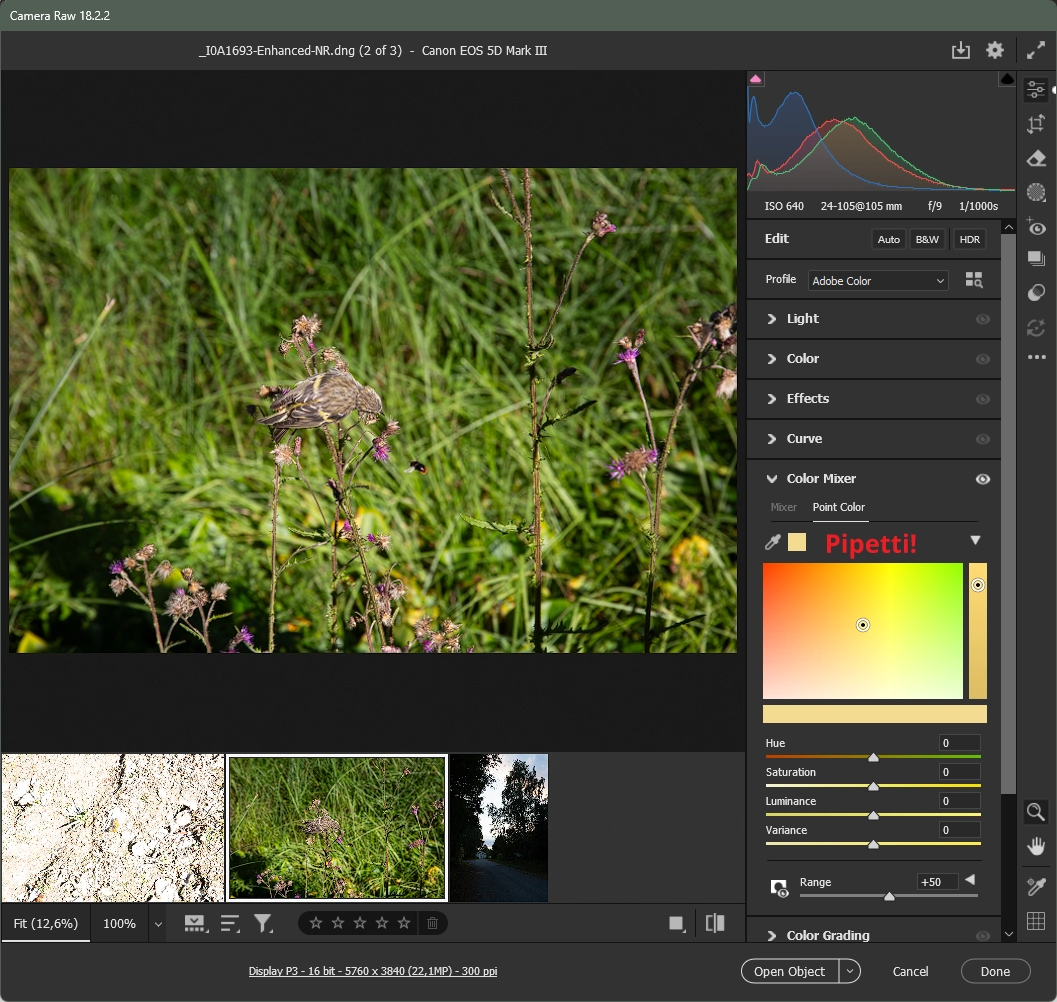Screen dimensions: 1057x1002
Task: Click the Auto edit button
Action: [888, 239]
